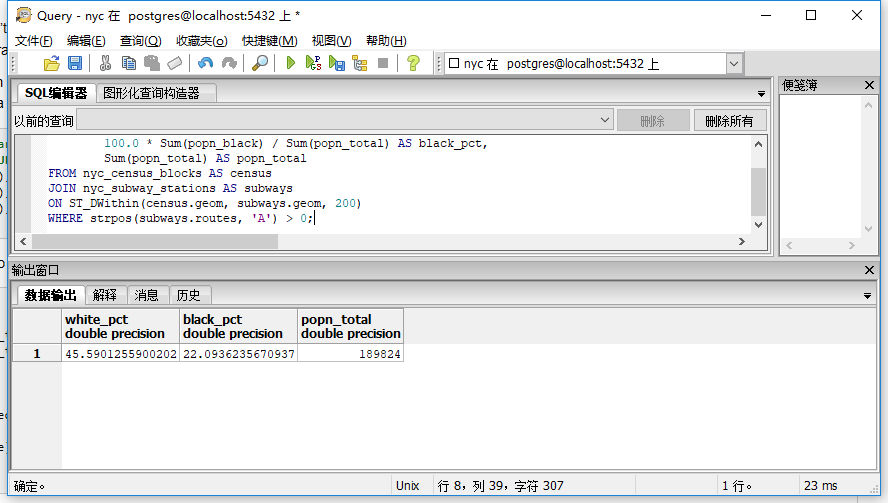
Task: Redo edit arrow icon
Action: point(229,63)
